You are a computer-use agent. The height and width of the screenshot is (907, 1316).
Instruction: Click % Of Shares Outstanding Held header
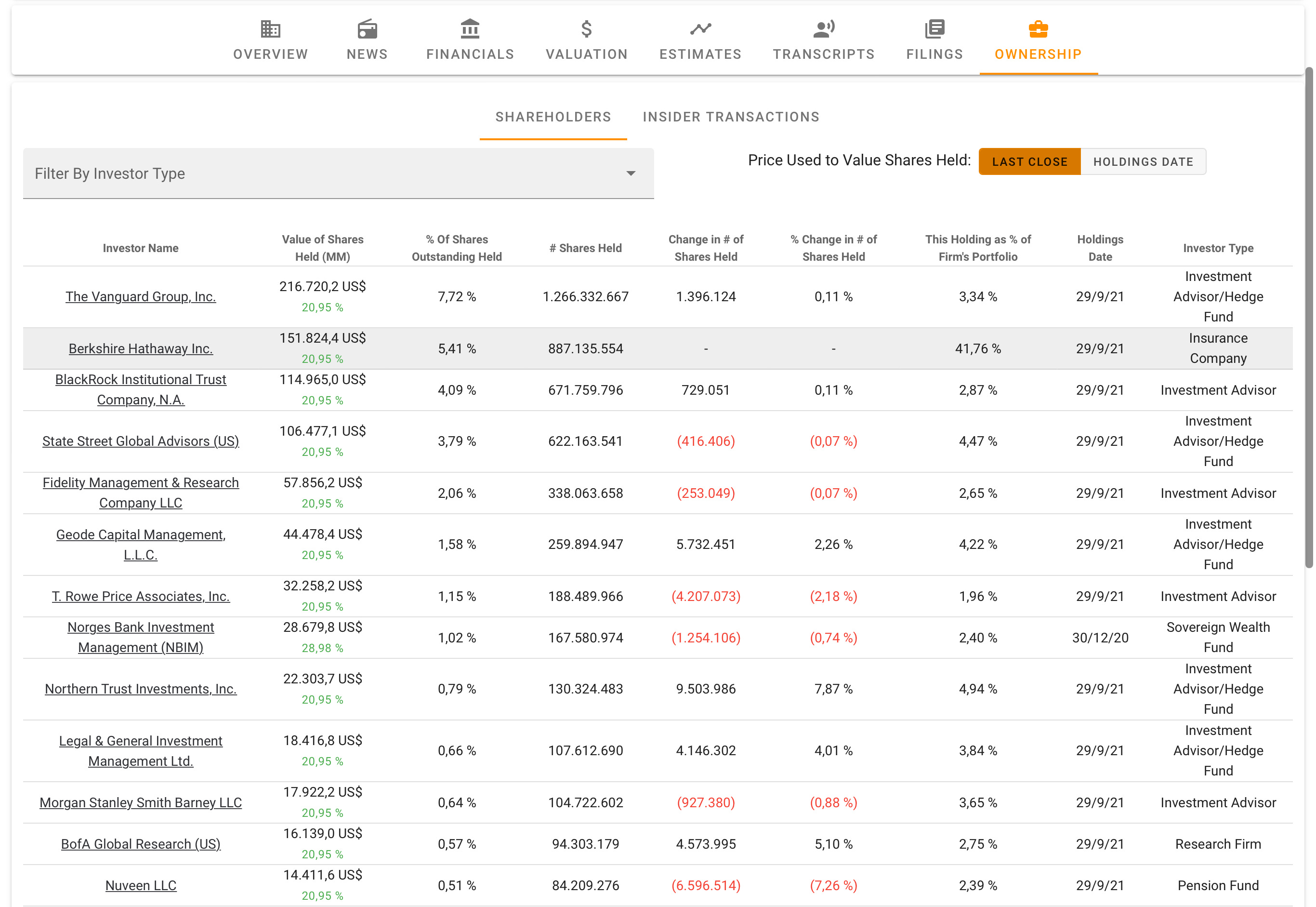(457, 248)
